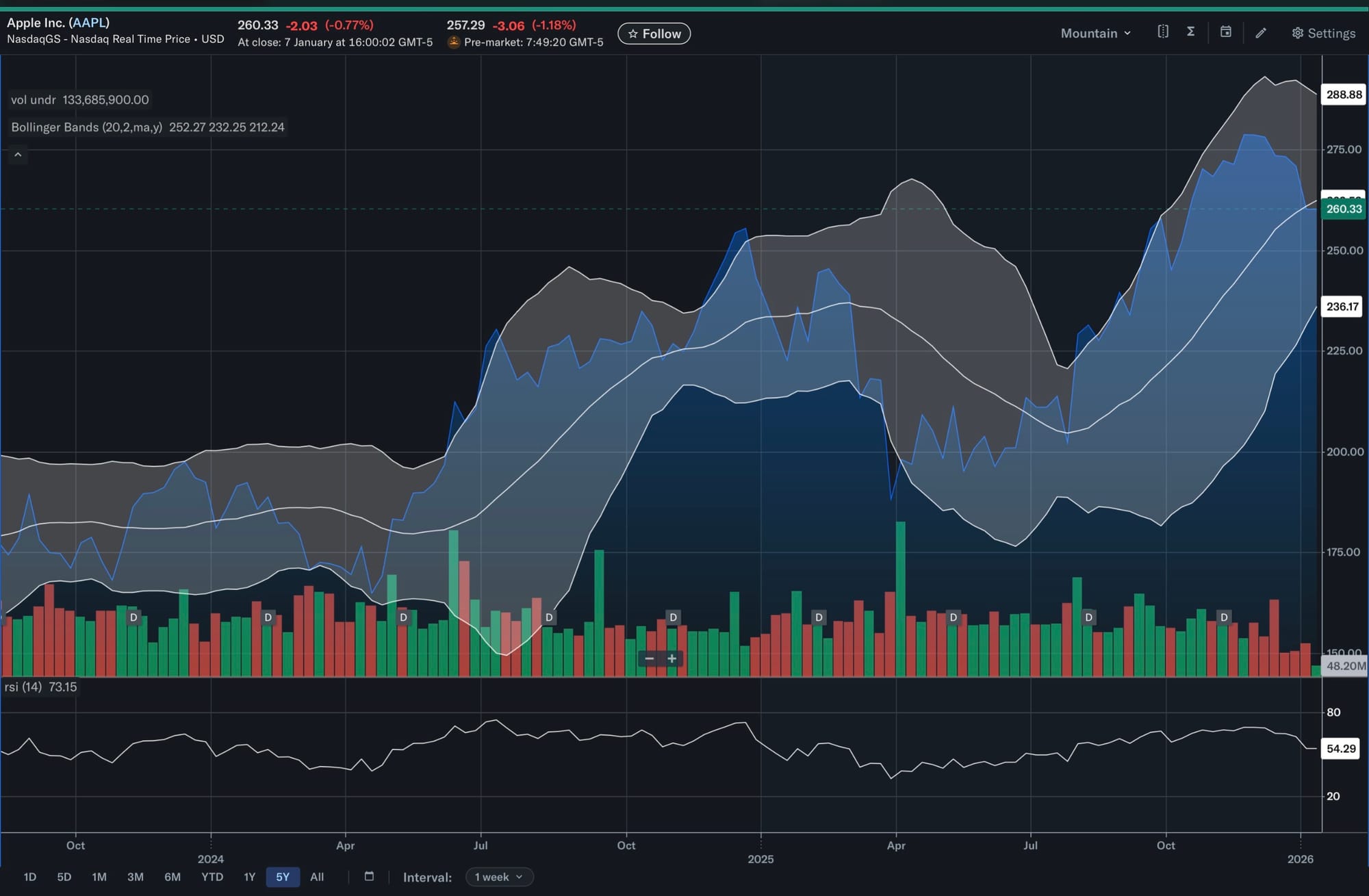Open the Mountain chart type dropdown
This screenshot has height=896, width=1369.
(x=1095, y=33)
